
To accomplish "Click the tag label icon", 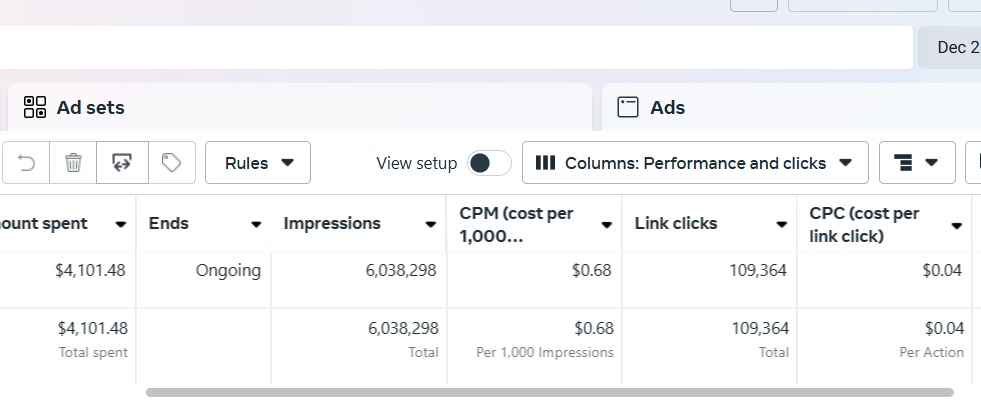I will click(171, 162).
